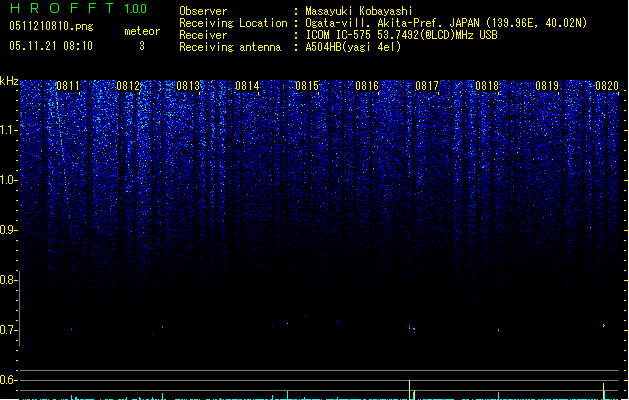The image size is (629, 400).
Task: Click the 0813 time marker
Action: tap(188, 86)
